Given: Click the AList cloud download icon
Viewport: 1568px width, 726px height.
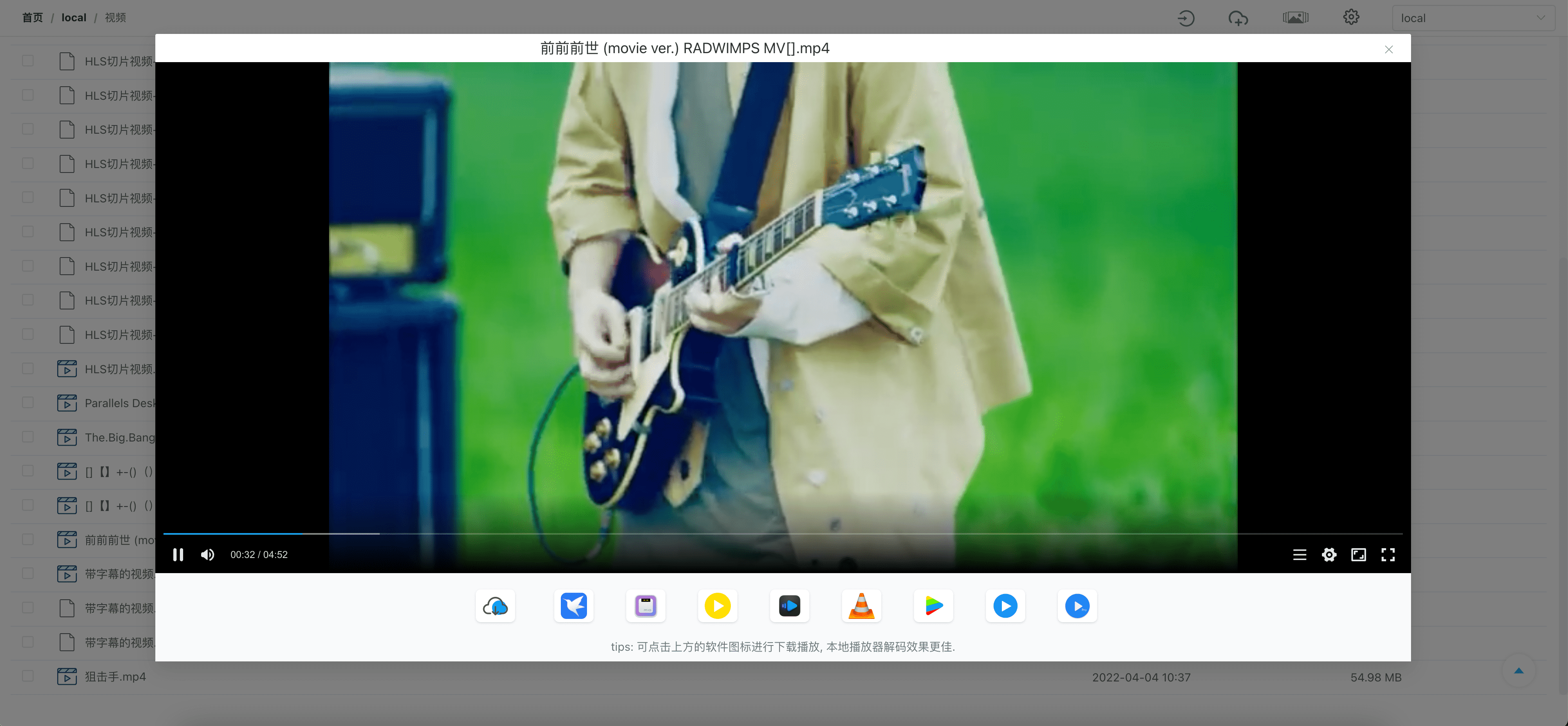Looking at the screenshot, I should click(x=496, y=606).
